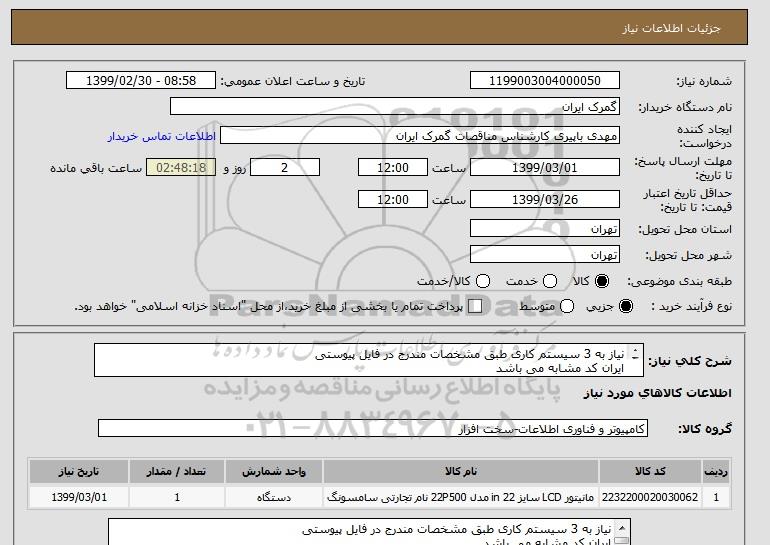The width and height of the screenshot is (770, 545).
Task: Click the response deadline 12:00 time field
Action: (393, 167)
